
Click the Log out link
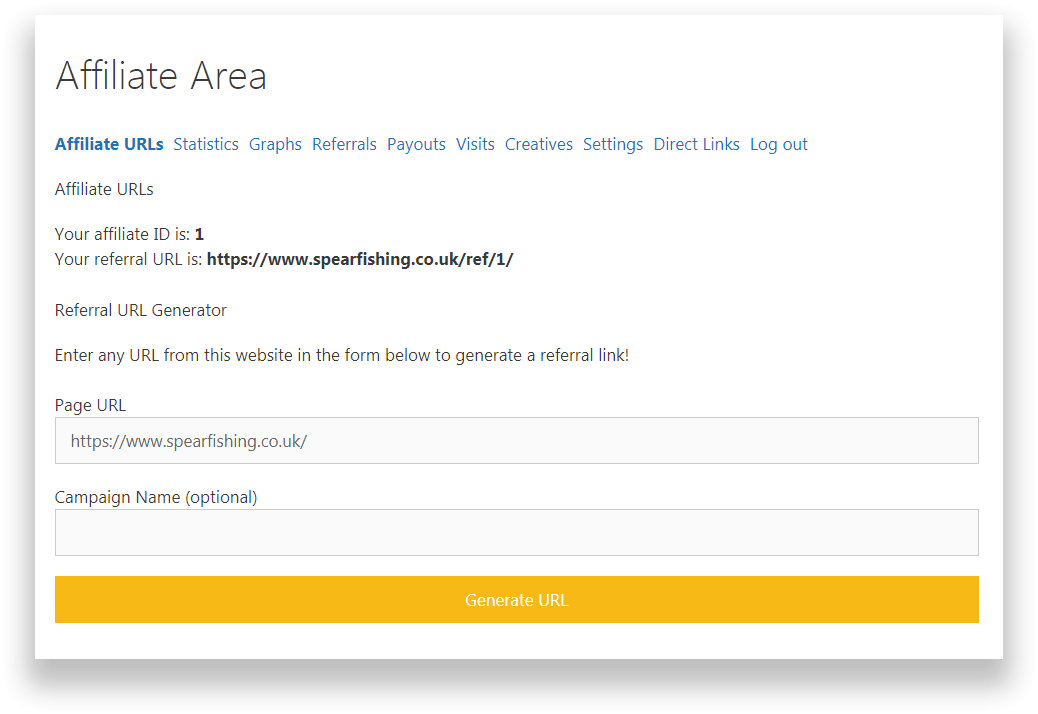[778, 144]
